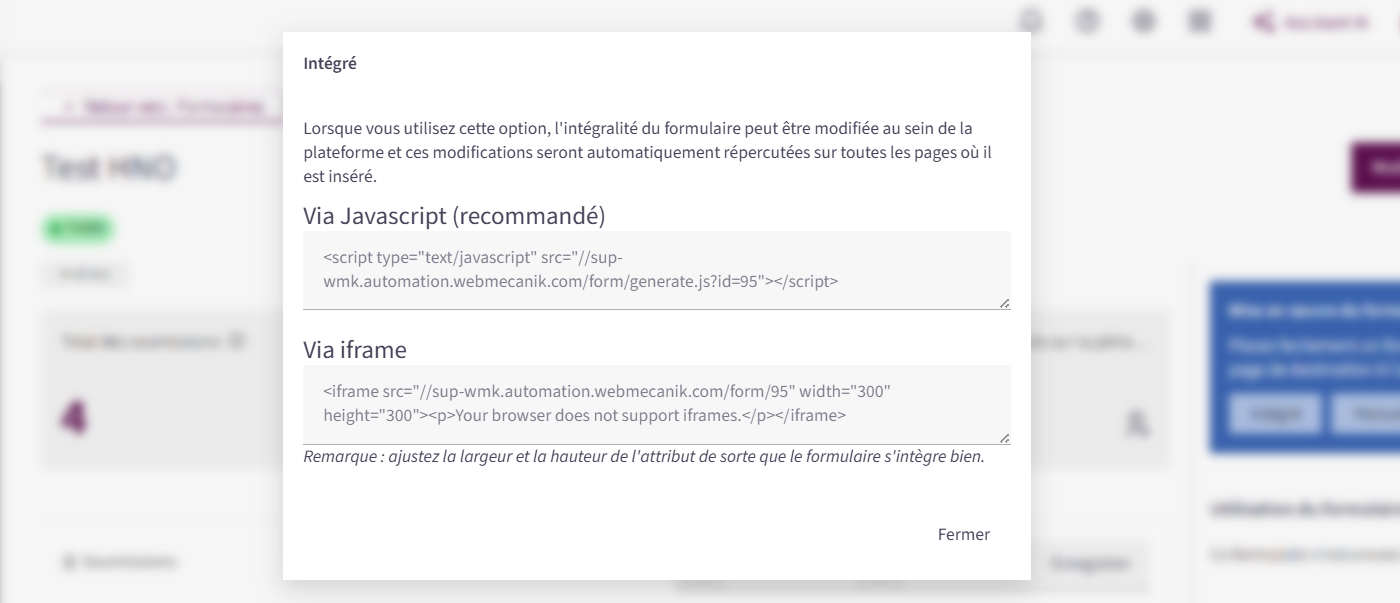The image size is (1400, 603).
Task: Click the resize grip of the Javascript code box
Action: (x=1004, y=303)
